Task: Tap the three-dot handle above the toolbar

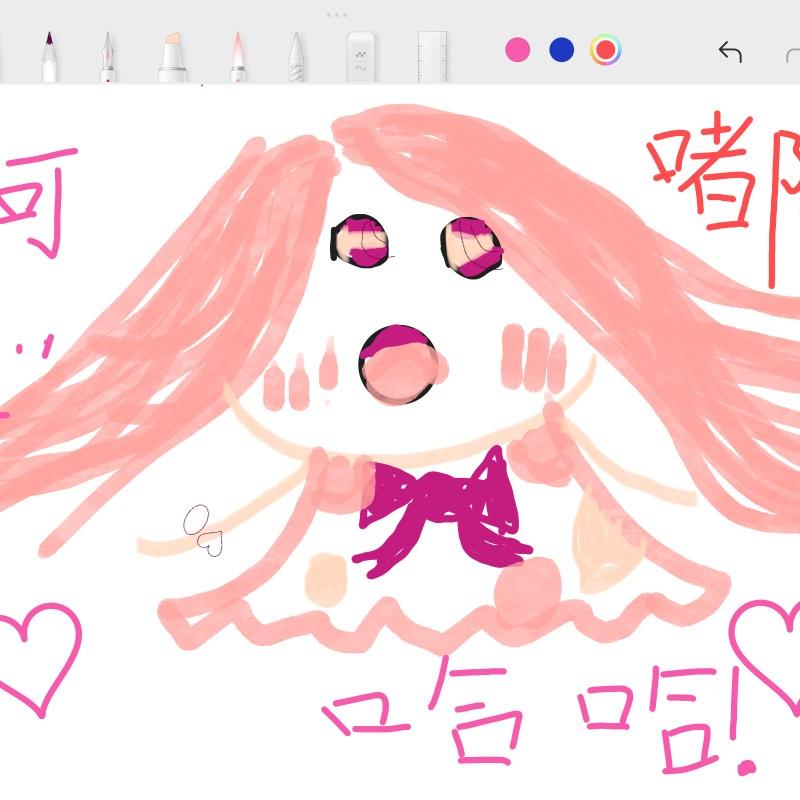Action: tap(337, 15)
